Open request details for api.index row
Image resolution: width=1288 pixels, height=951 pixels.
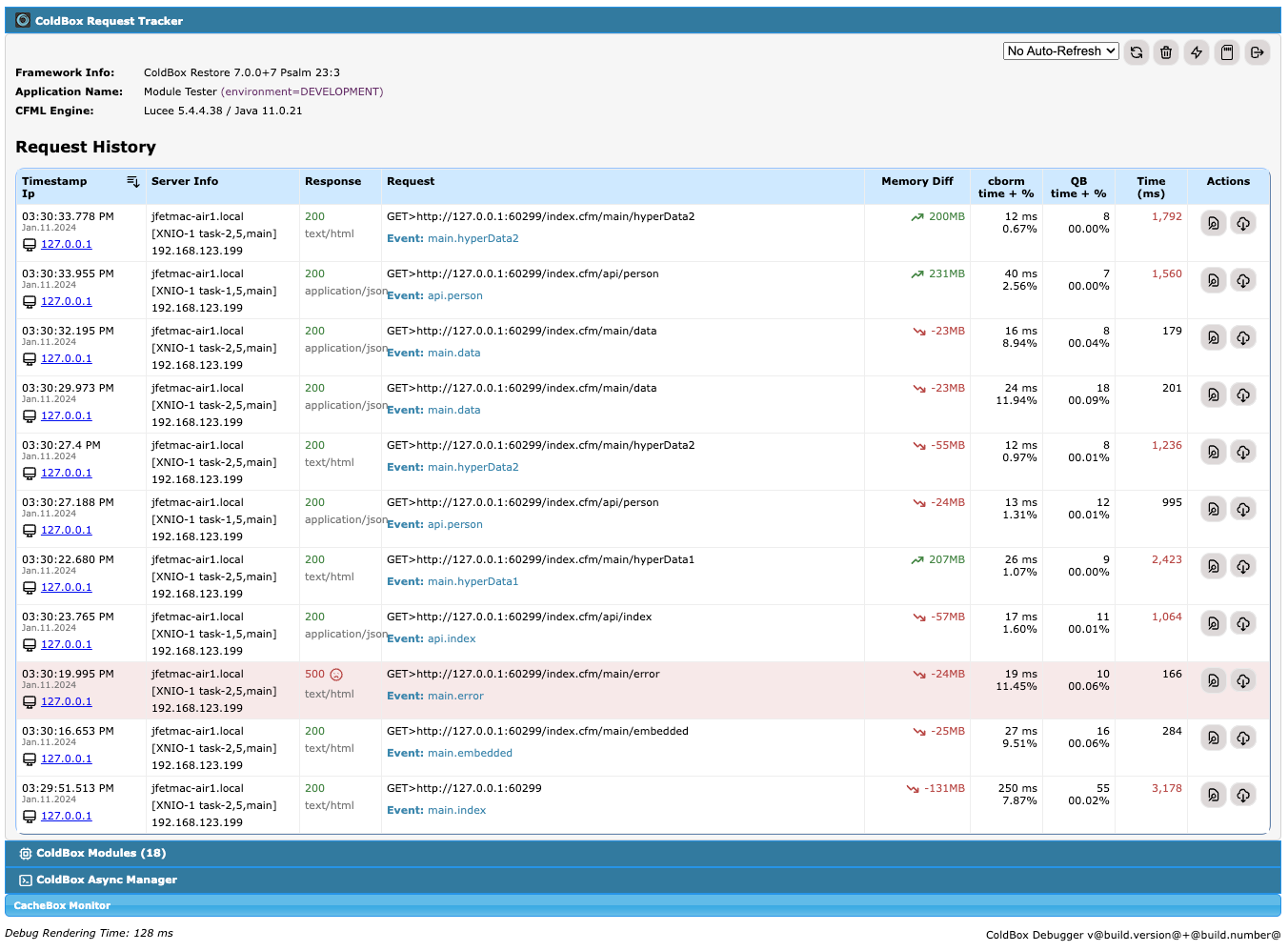coord(1213,624)
